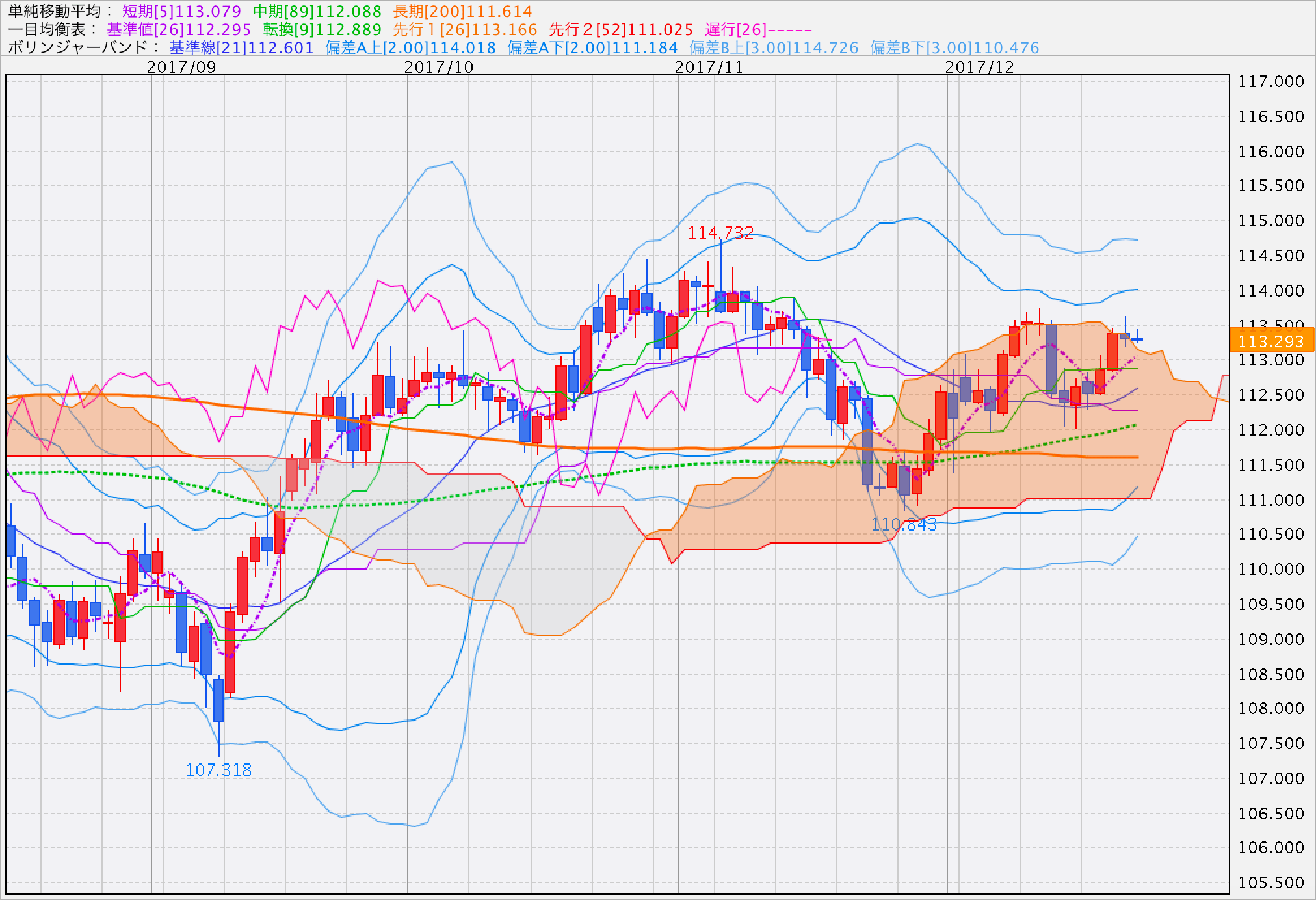Screen dimensions: 1316x900
Task: Click the 117.000 price axis label
Action: pos(1271,81)
